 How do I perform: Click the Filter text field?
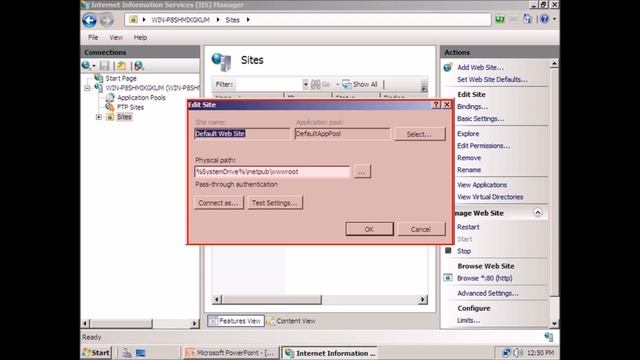click(x=269, y=84)
